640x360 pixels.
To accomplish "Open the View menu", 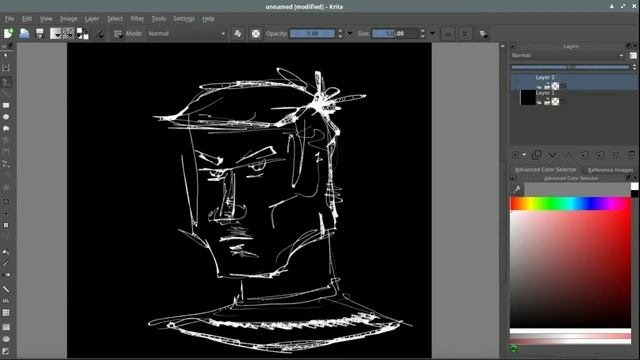I will point(46,19).
